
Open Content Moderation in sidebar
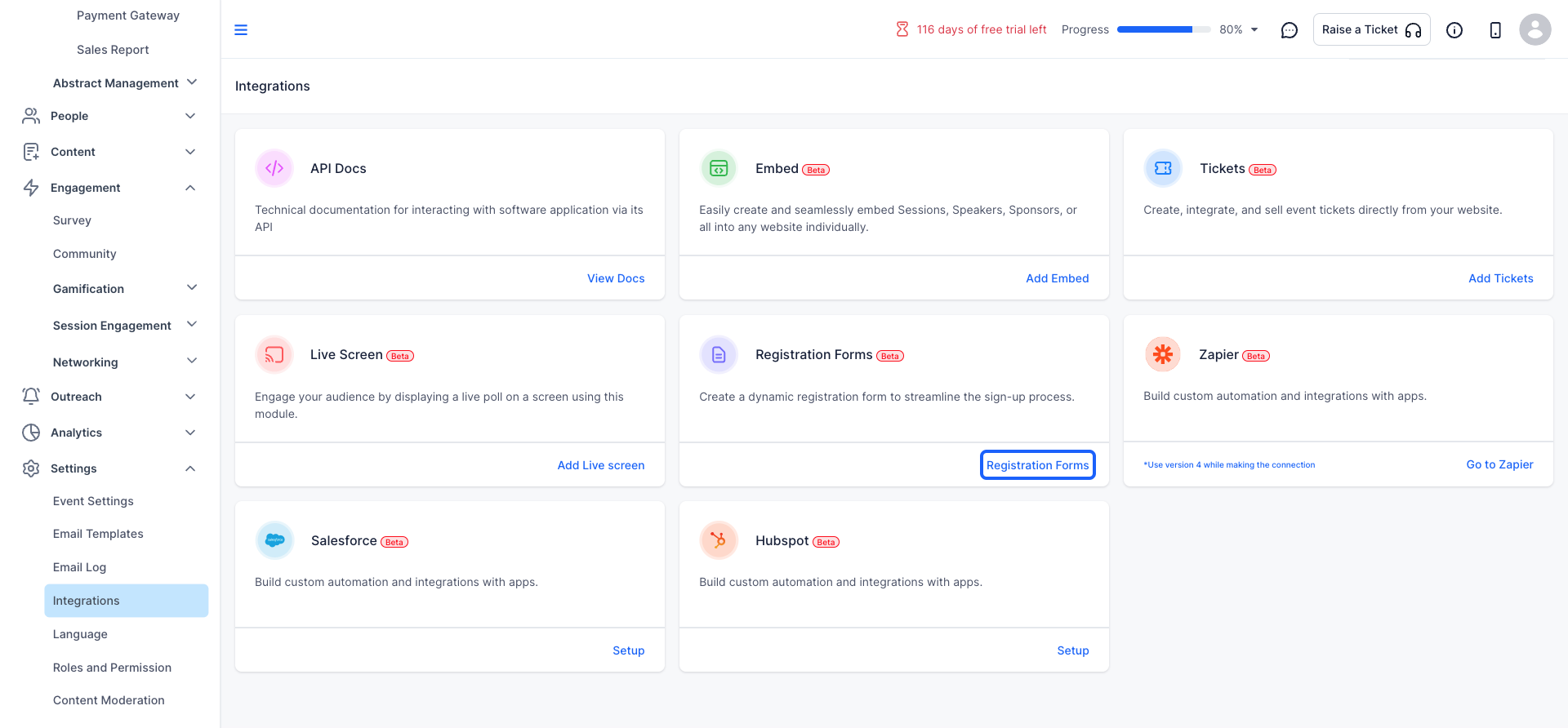109,700
